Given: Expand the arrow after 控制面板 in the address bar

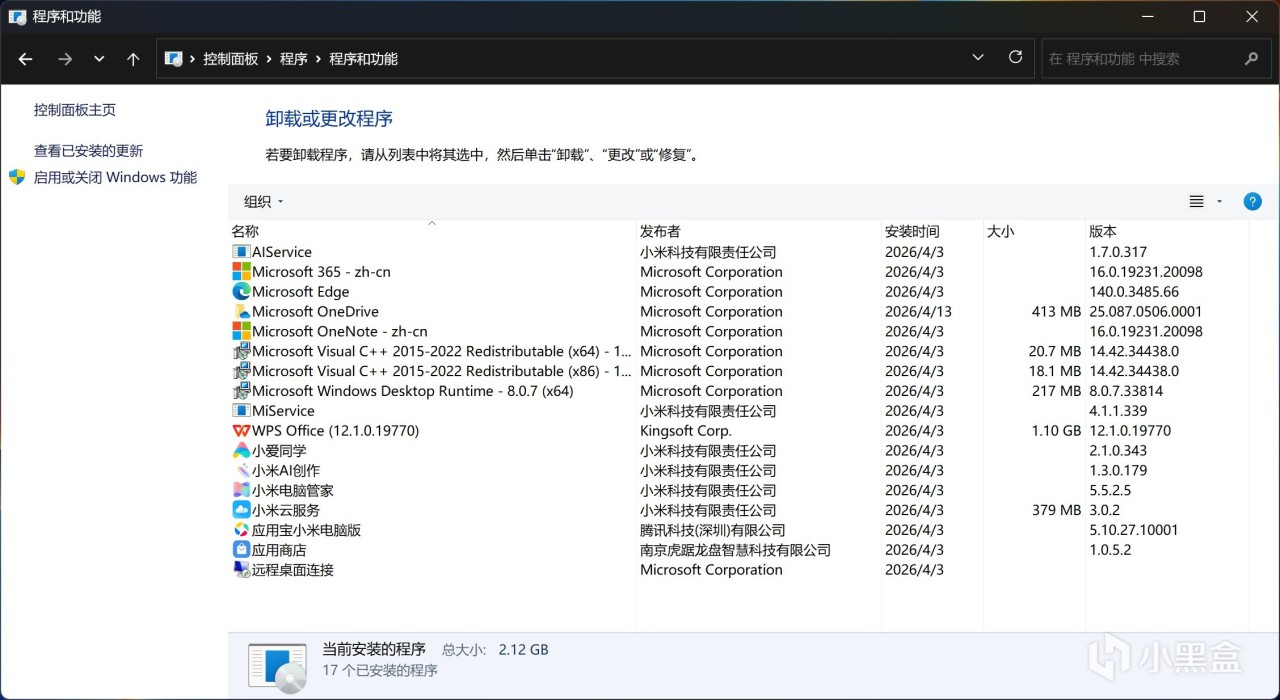Looking at the screenshot, I should [268, 59].
